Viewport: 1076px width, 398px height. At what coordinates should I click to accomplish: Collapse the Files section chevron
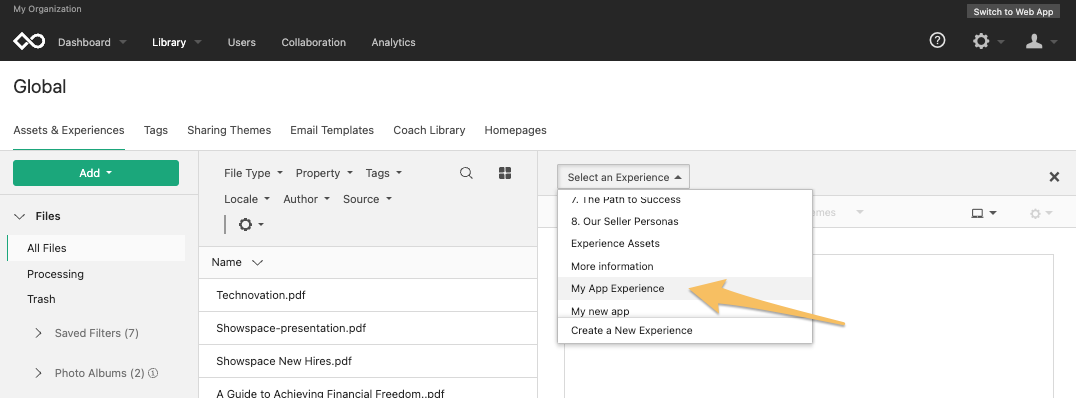coord(19,216)
